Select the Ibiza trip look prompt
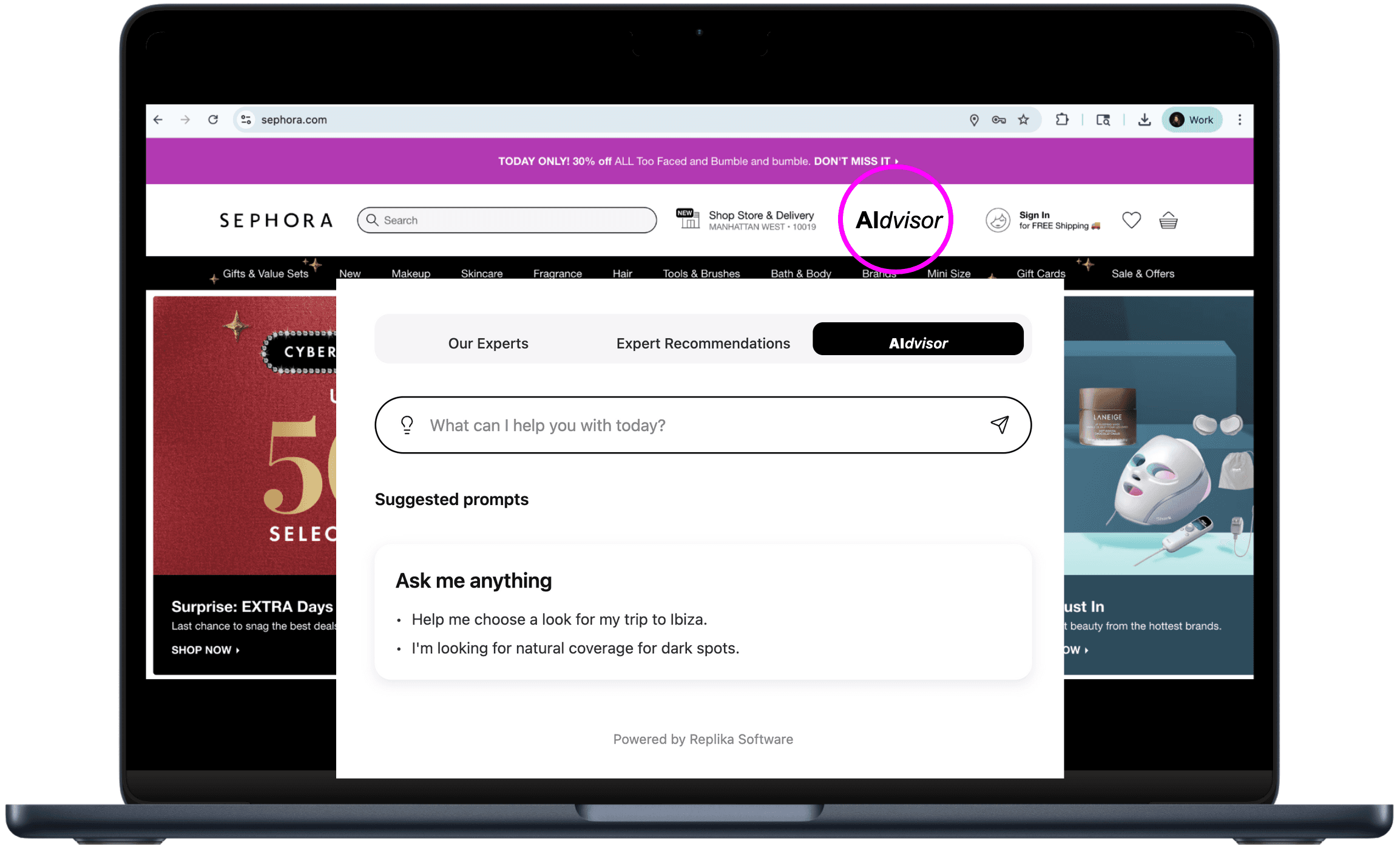The height and width of the screenshot is (848, 1400). (x=559, y=619)
